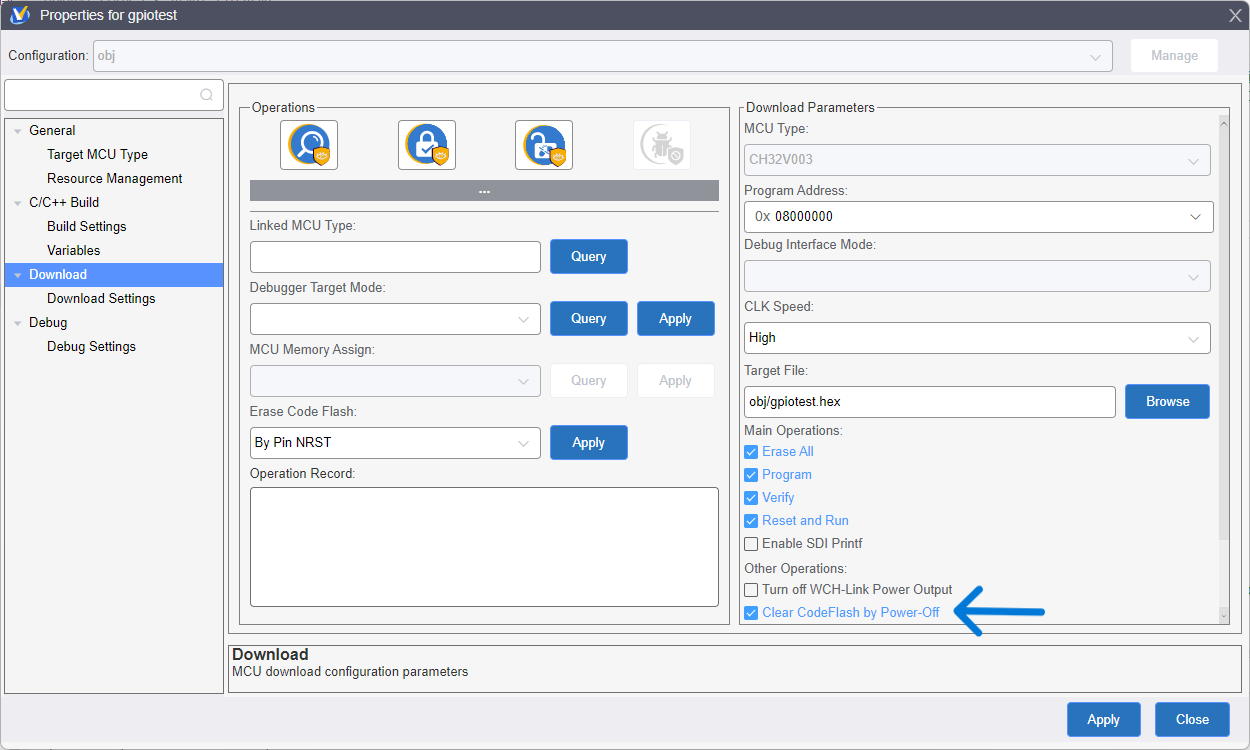Uncheck the Erase All checkbox
This screenshot has width=1250, height=750.
[752, 452]
